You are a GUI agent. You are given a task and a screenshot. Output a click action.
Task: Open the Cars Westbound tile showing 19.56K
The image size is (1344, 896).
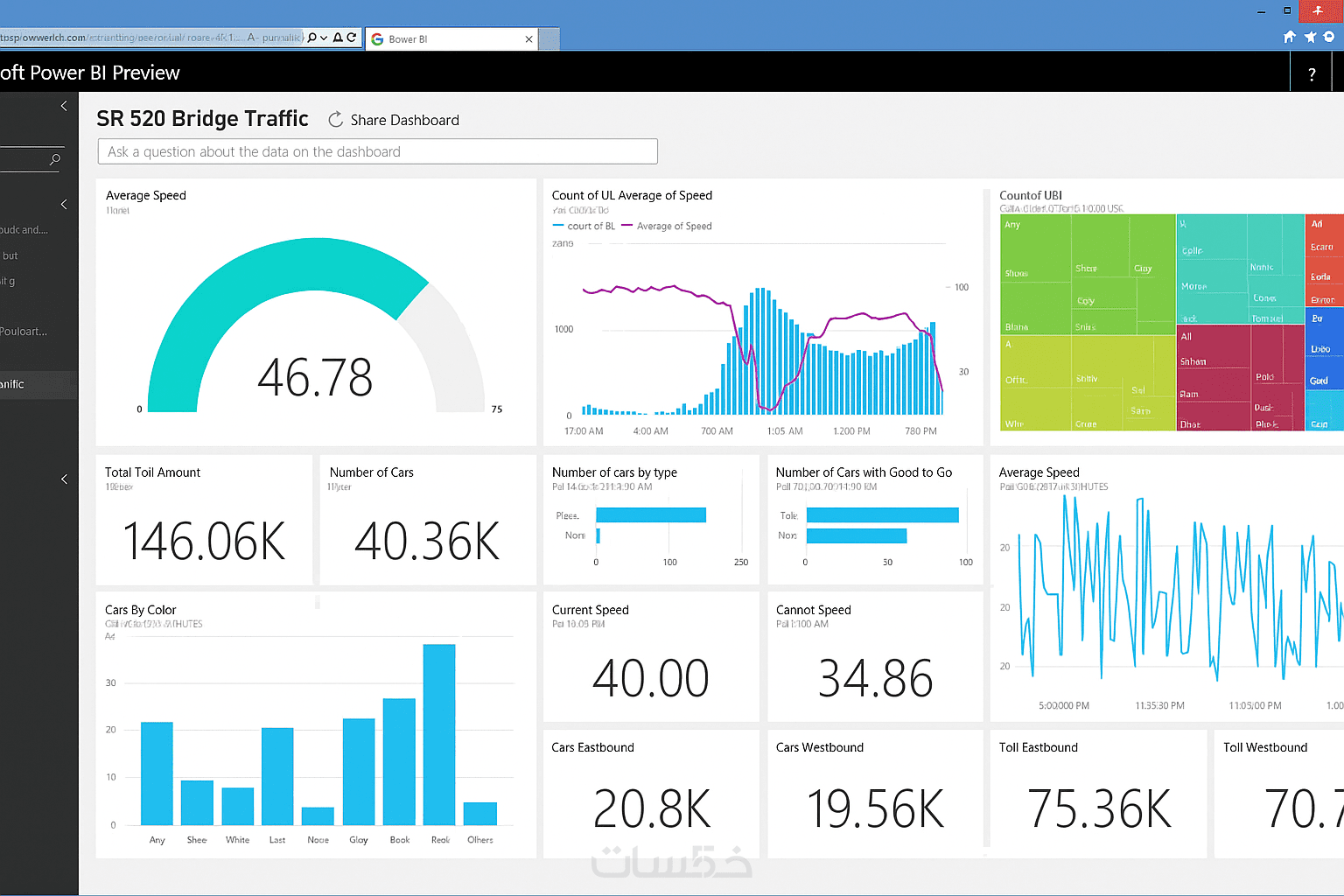click(875, 794)
